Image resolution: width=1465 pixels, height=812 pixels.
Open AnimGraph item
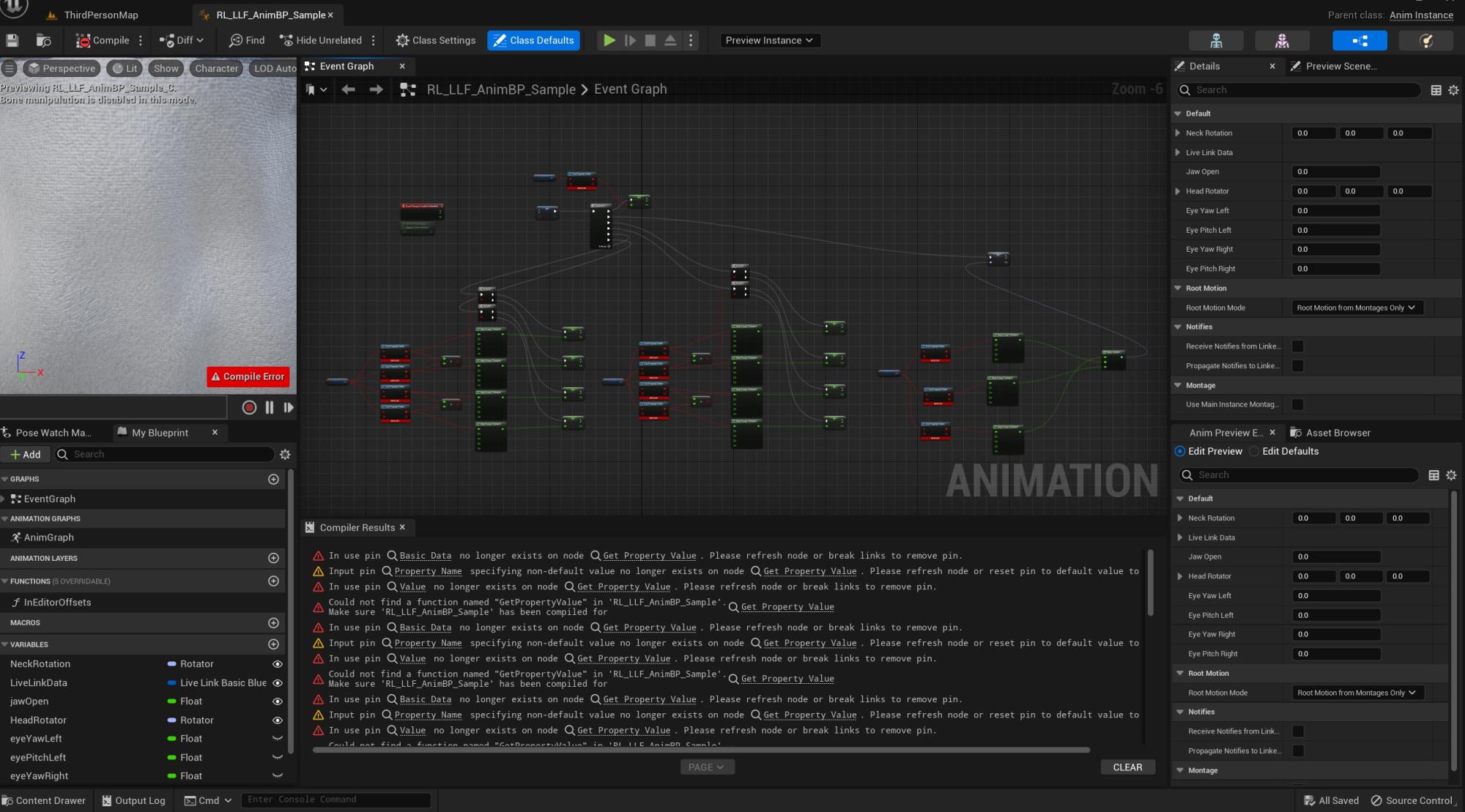click(48, 537)
